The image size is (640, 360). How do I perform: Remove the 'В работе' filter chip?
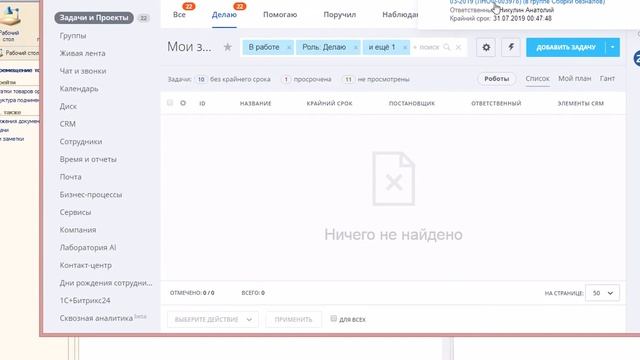[x=289, y=48]
